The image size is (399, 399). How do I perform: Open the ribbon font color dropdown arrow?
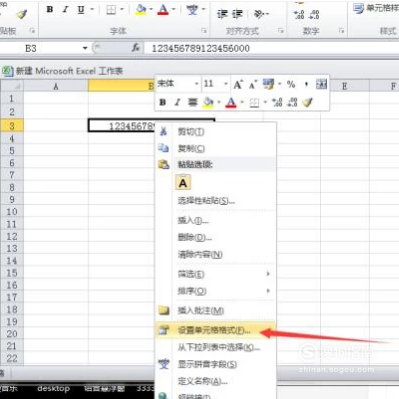(174, 10)
